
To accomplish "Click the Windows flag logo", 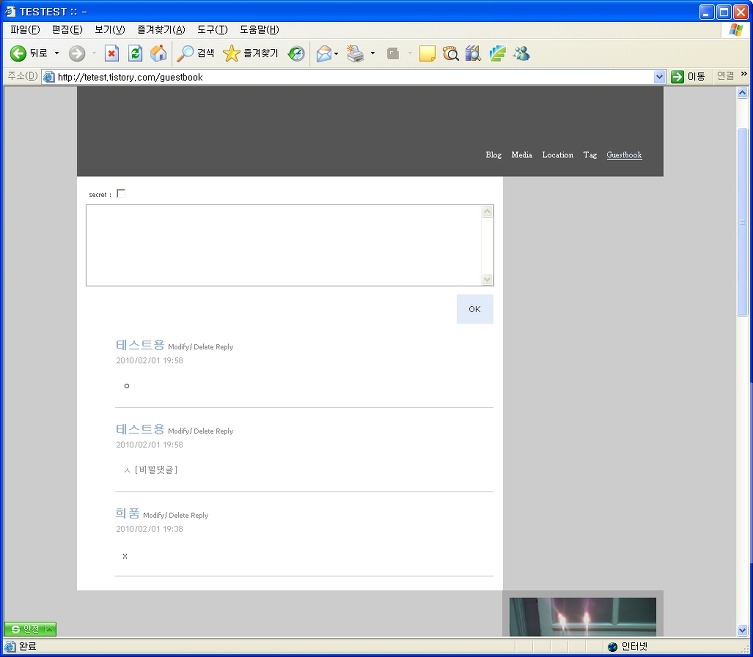I will [735, 30].
